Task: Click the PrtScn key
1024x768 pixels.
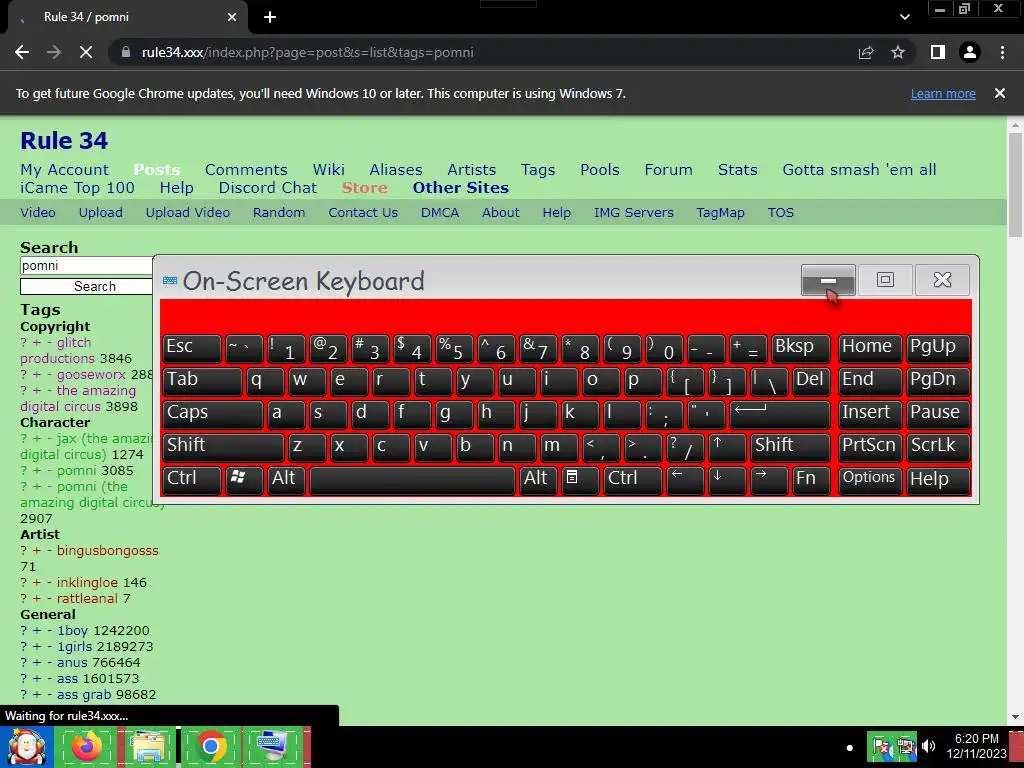Action: pos(870,447)
